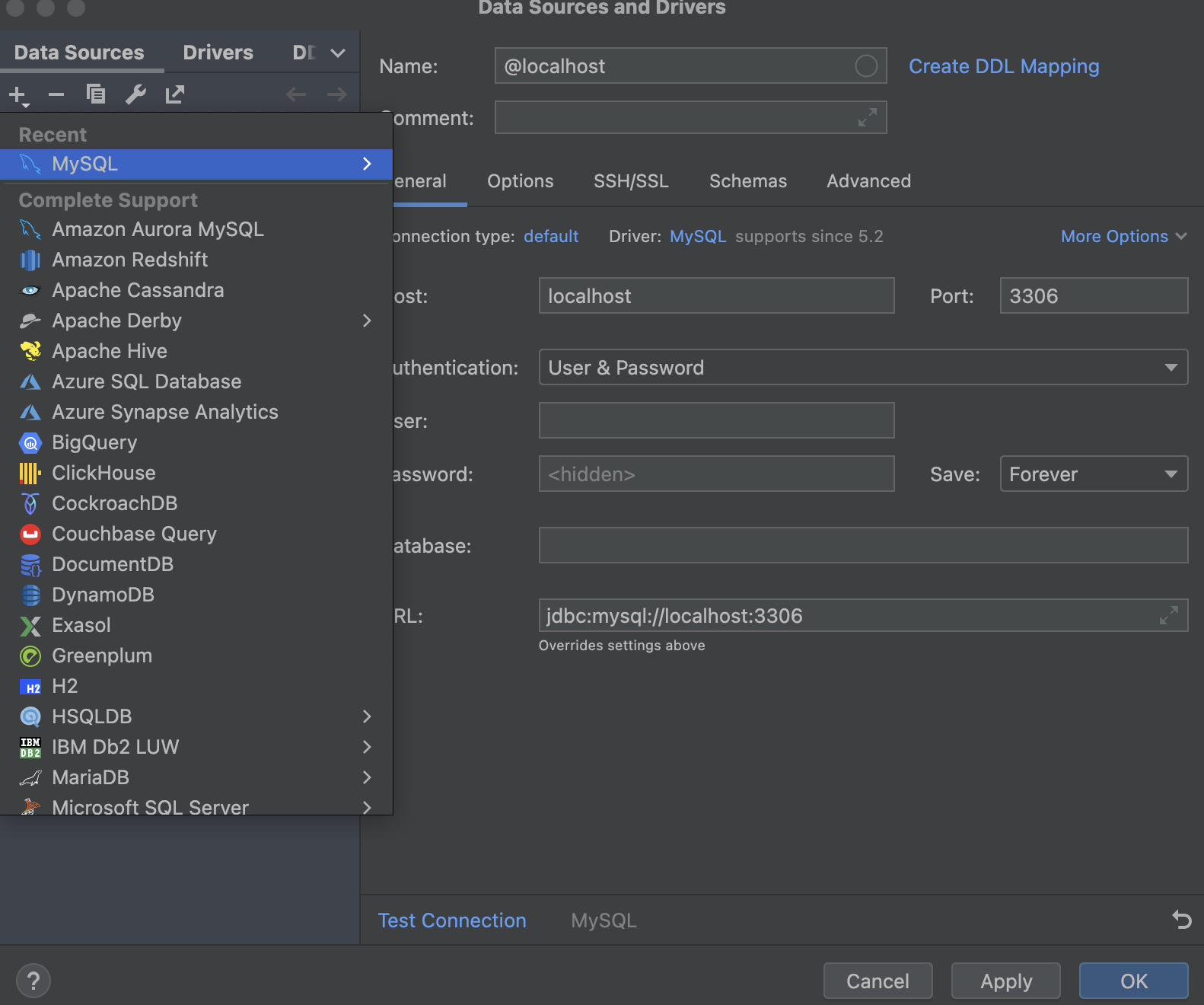
Task: Focus the Host field containing localhost
Action: pyautogui.click(x=716, y=295)
